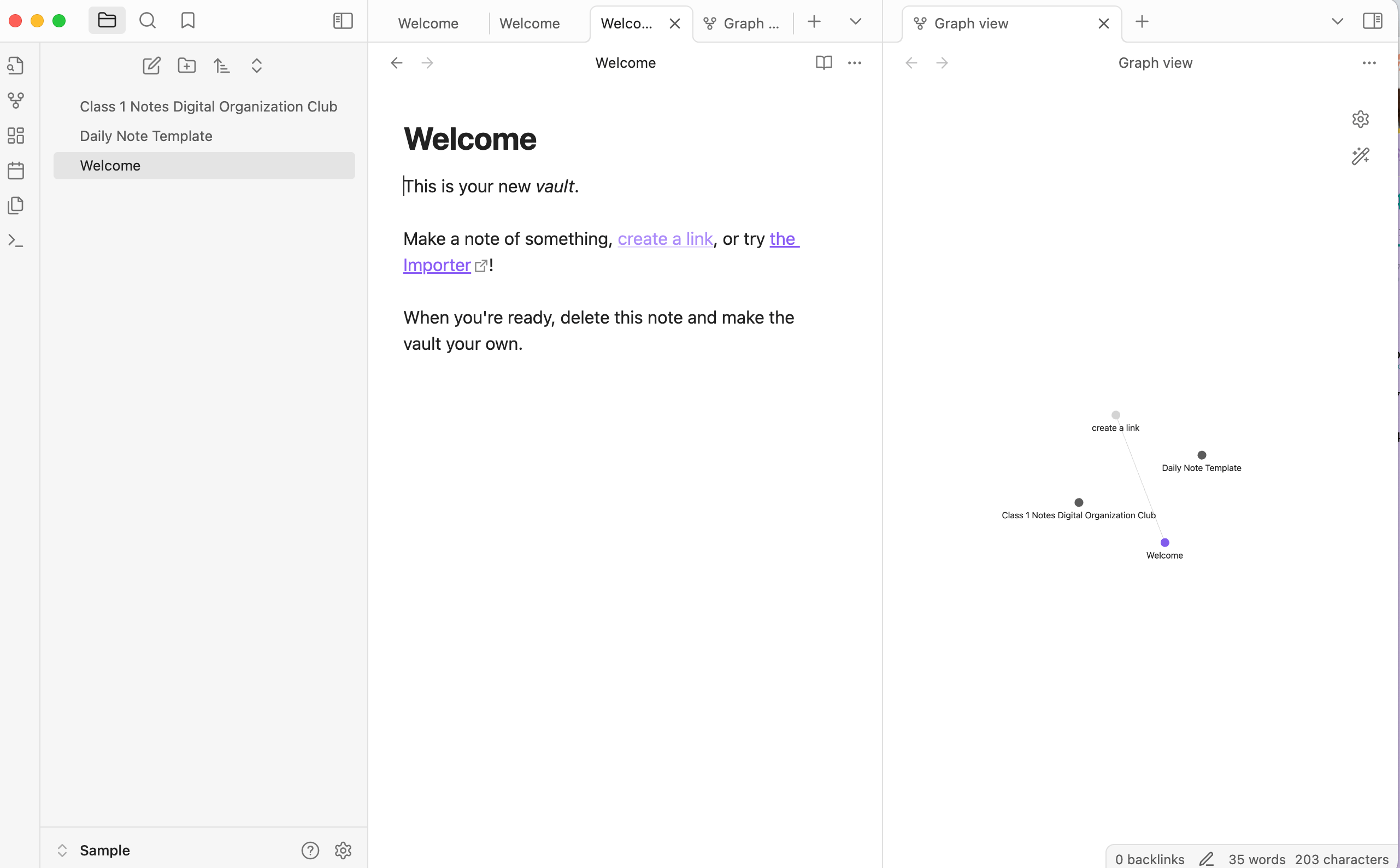The height and width of the screenshot is (868, 1400).
Task: Open graph settings gear icon
Action: 1361,119
